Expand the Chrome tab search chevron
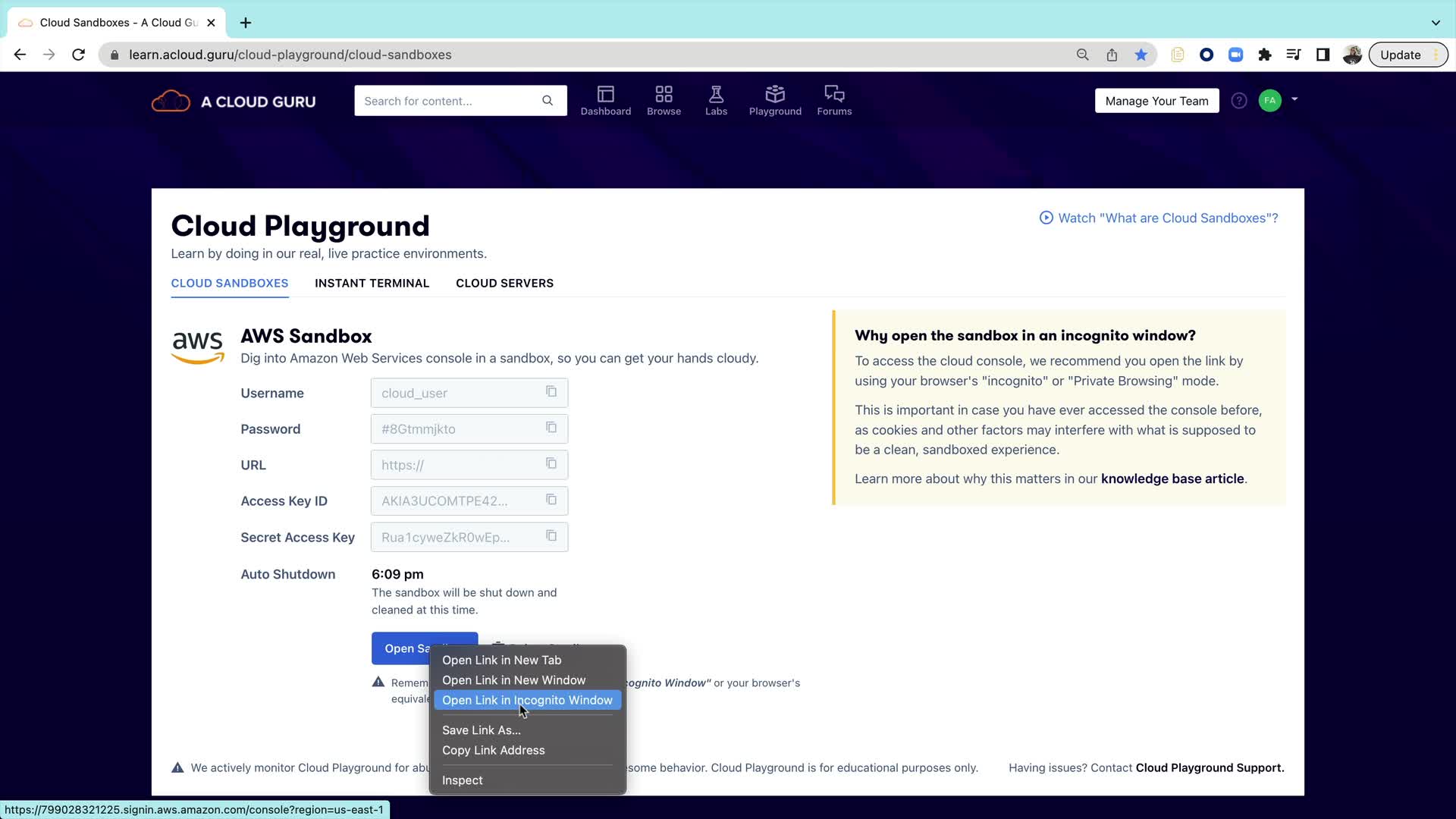The height and width of the screenshot is (819, 1456). point(1435,23)
